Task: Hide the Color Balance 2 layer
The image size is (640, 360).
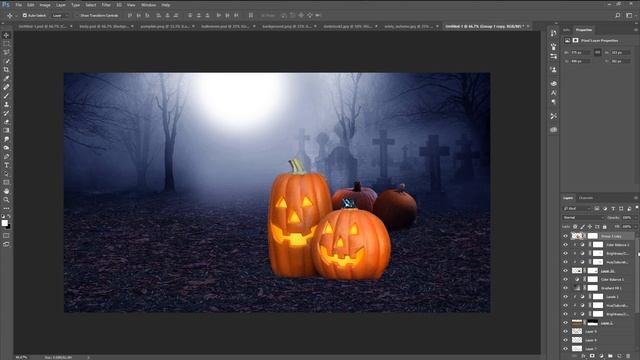Action: click(565, 245)
